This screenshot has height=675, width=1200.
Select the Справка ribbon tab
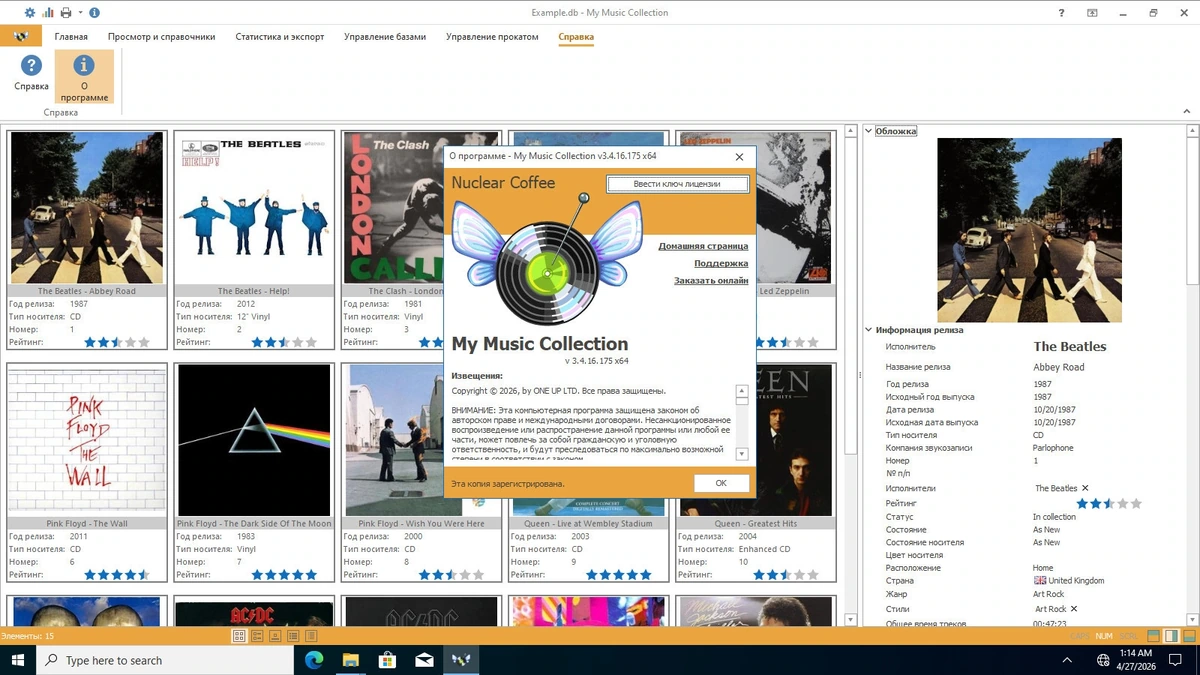click(576, 37)
